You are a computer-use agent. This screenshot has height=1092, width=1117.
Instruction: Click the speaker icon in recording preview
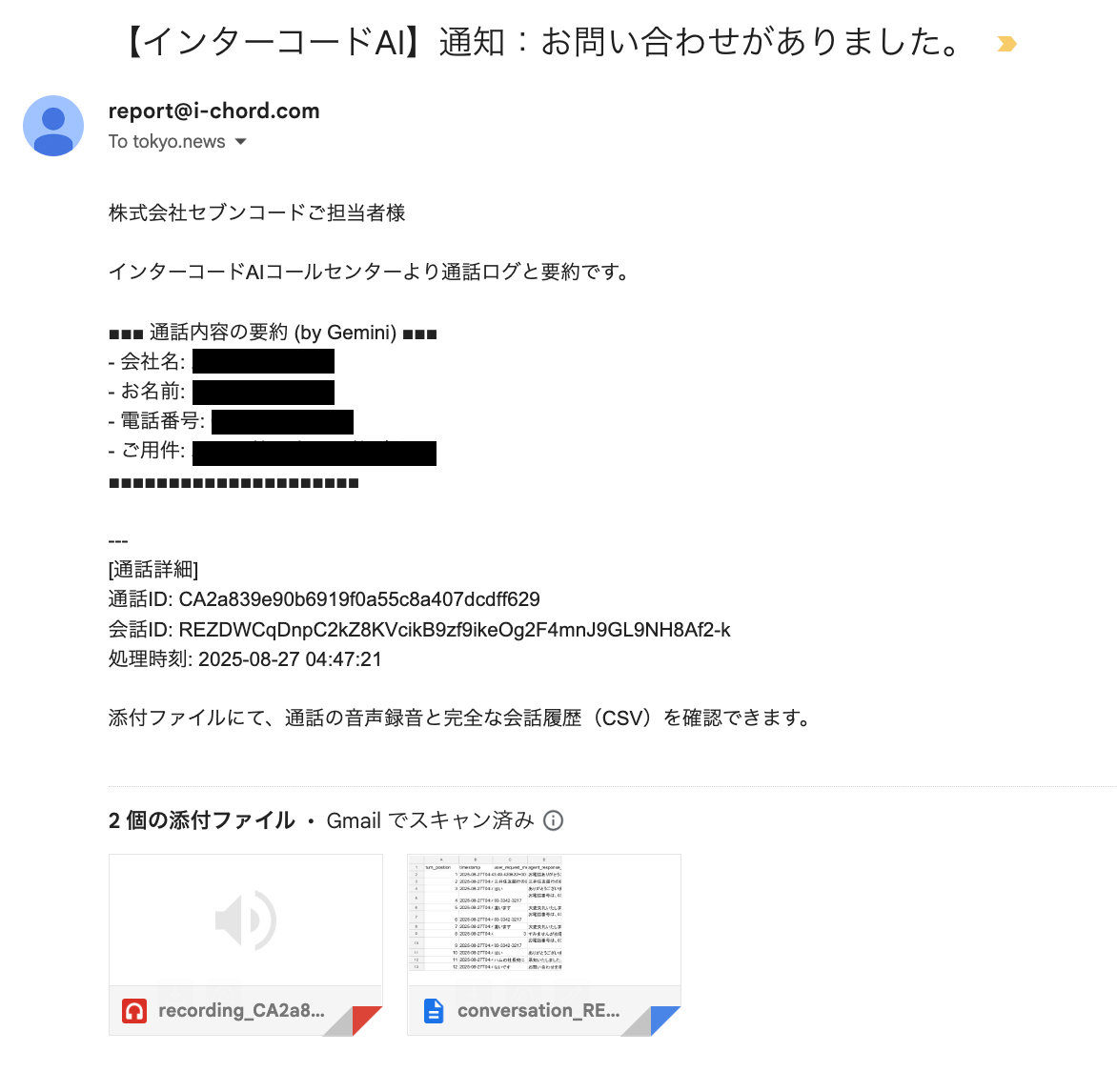click(x=246, y=920)
